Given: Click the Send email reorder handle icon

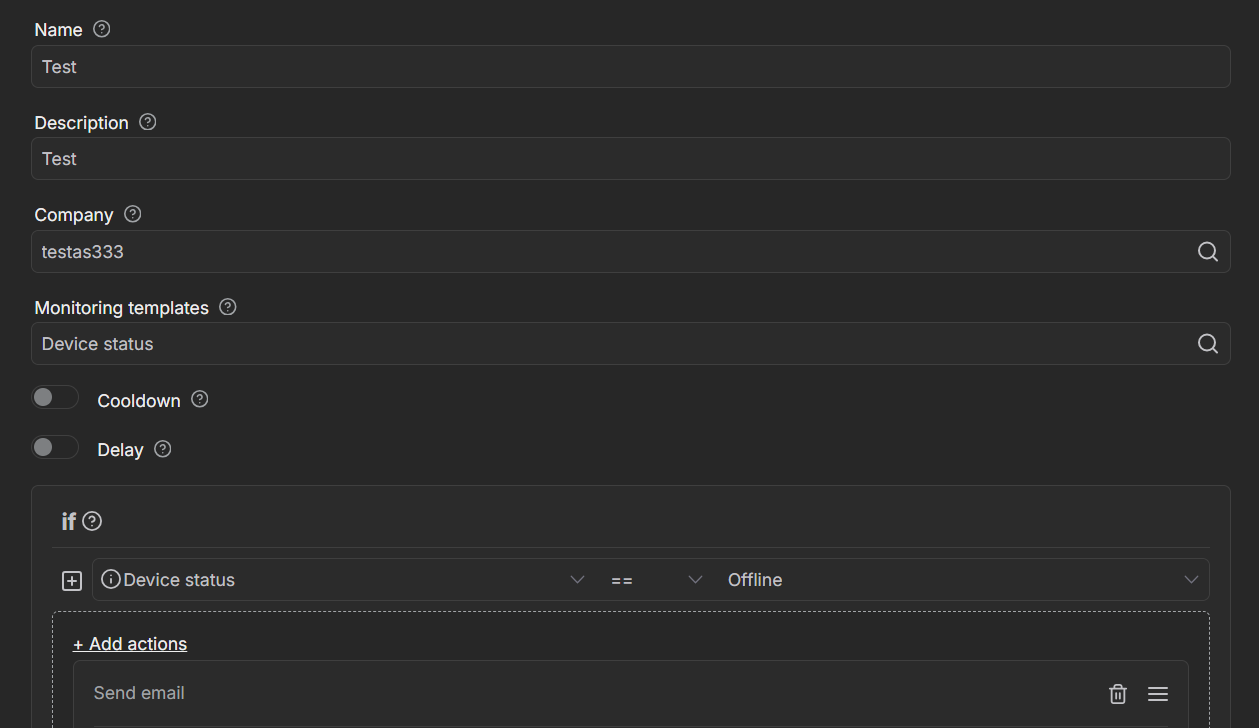Looking at the screenshot, I should tap(1158, 694).
